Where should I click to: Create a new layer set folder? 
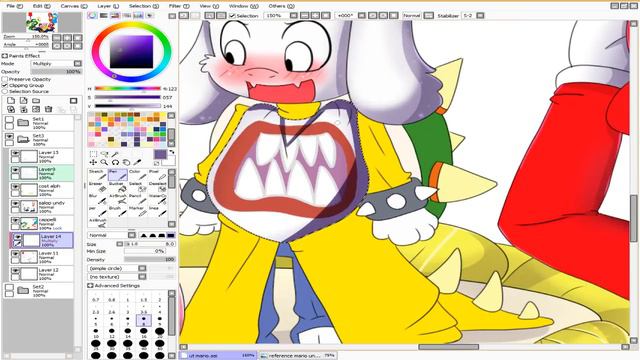36,100
